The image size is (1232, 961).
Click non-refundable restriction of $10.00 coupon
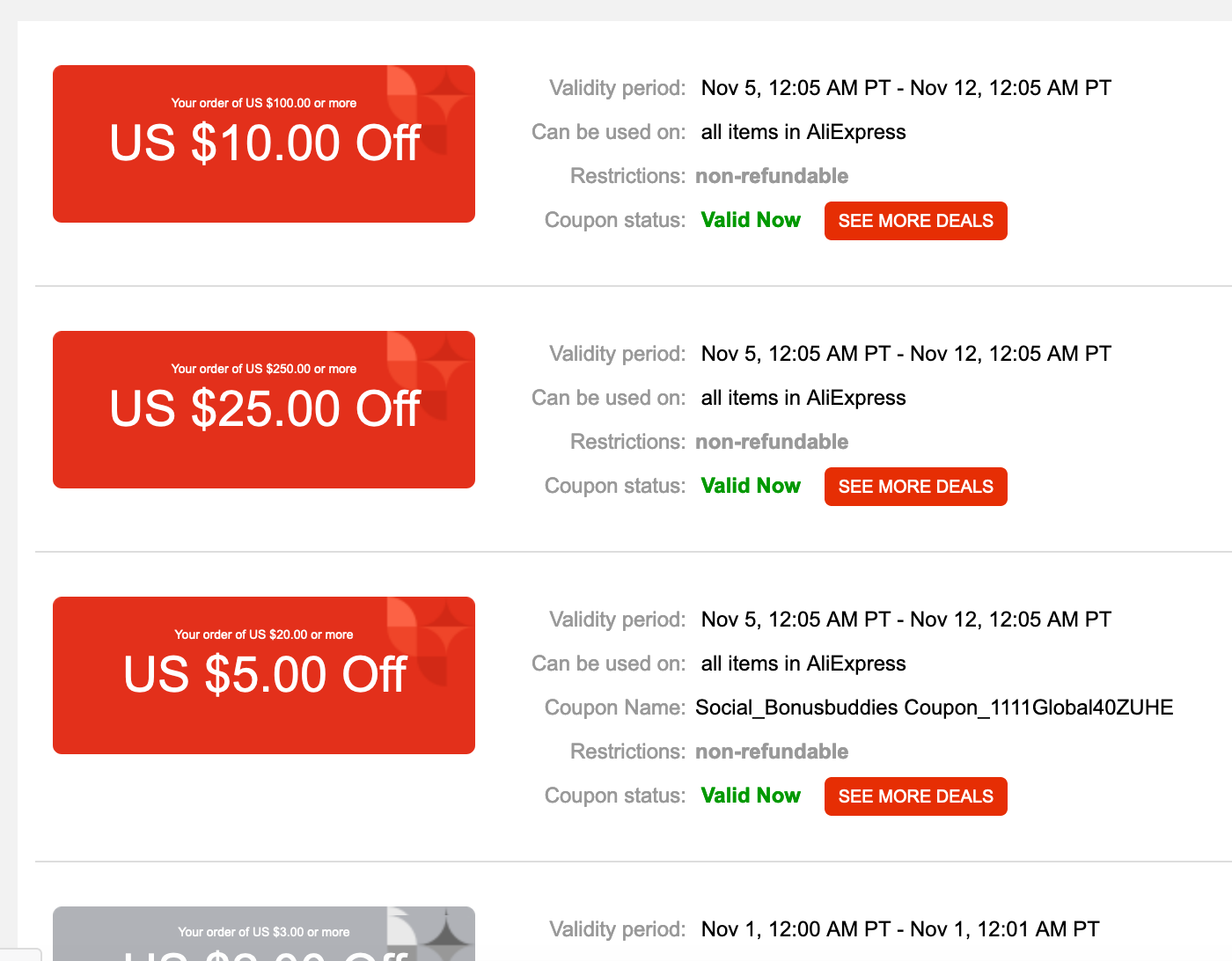click(x=772, y=176)
